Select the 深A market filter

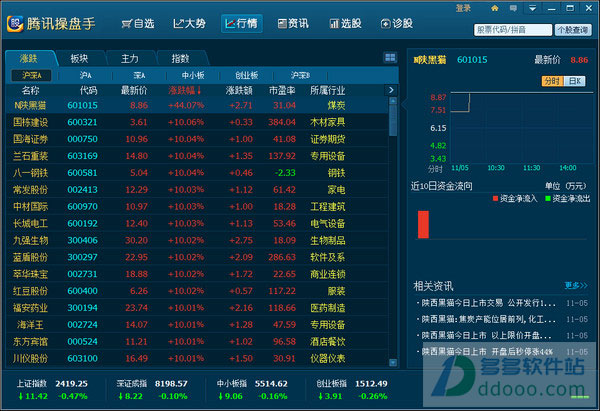(139, 75)
